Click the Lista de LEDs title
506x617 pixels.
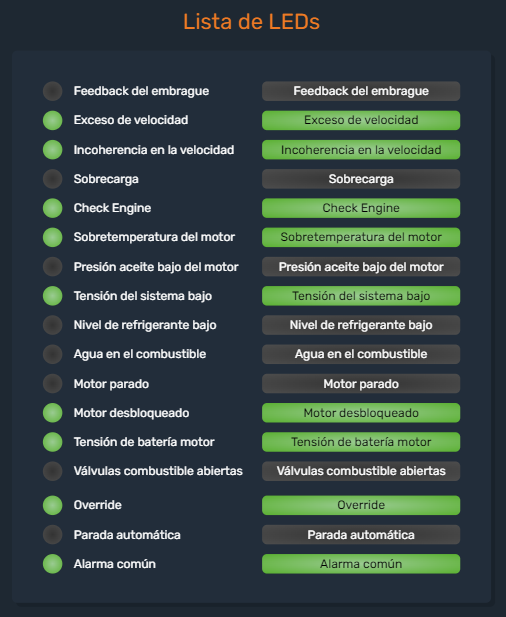tap(251, 22)
